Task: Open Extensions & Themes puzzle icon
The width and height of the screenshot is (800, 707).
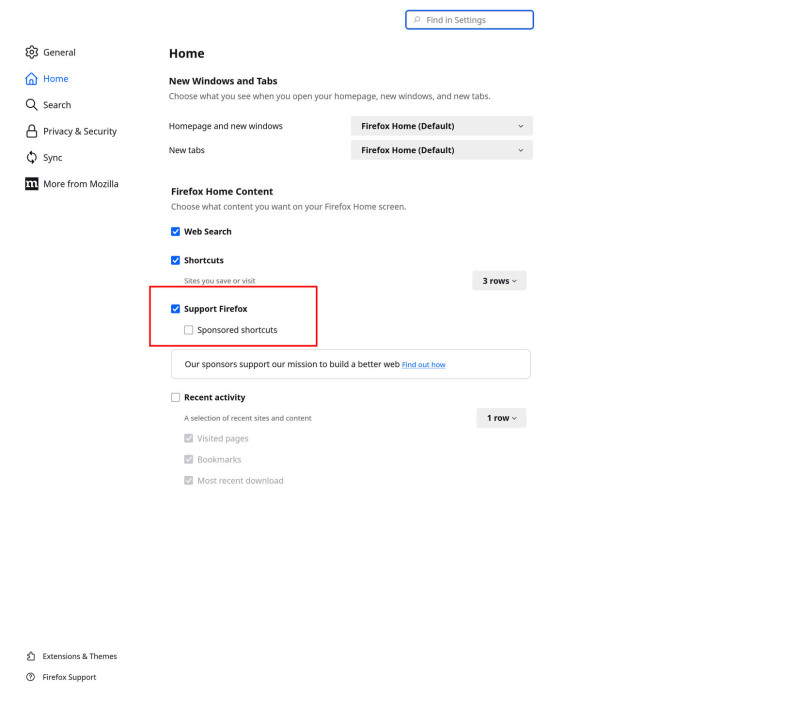Action: (31, 656)
